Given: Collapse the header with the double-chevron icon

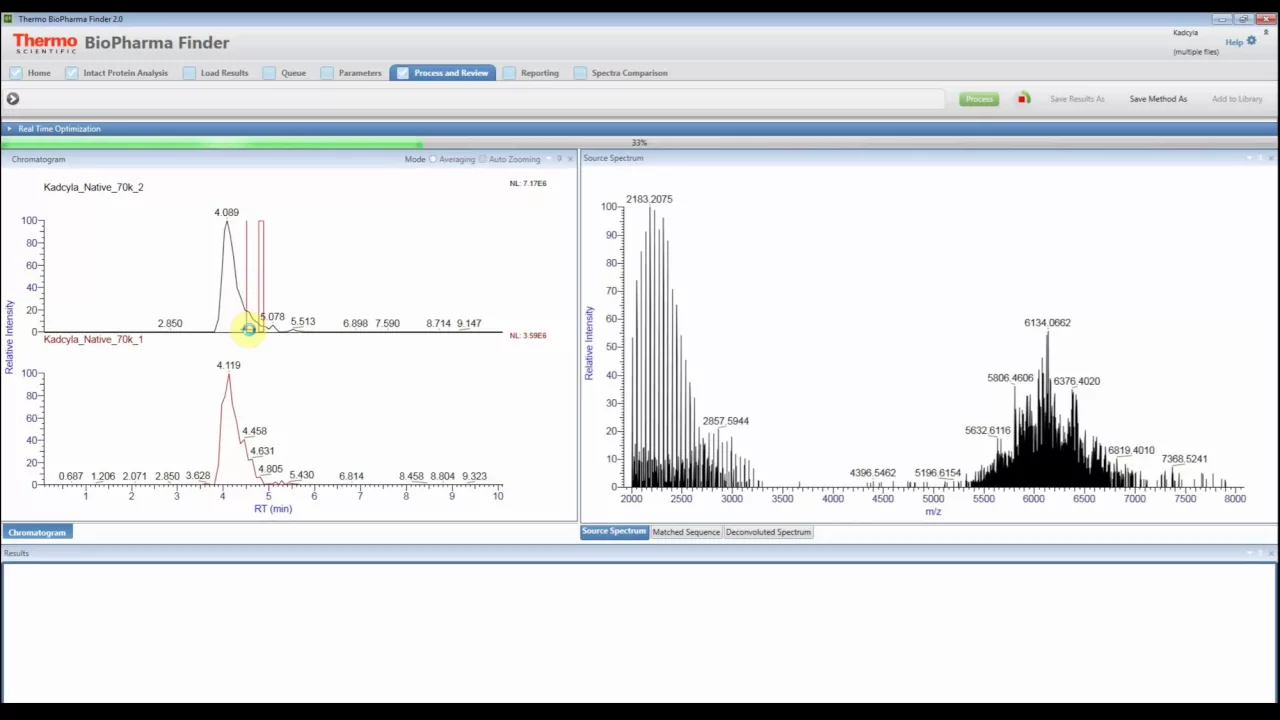Looking at the screenshot, I should [1266, 33].
